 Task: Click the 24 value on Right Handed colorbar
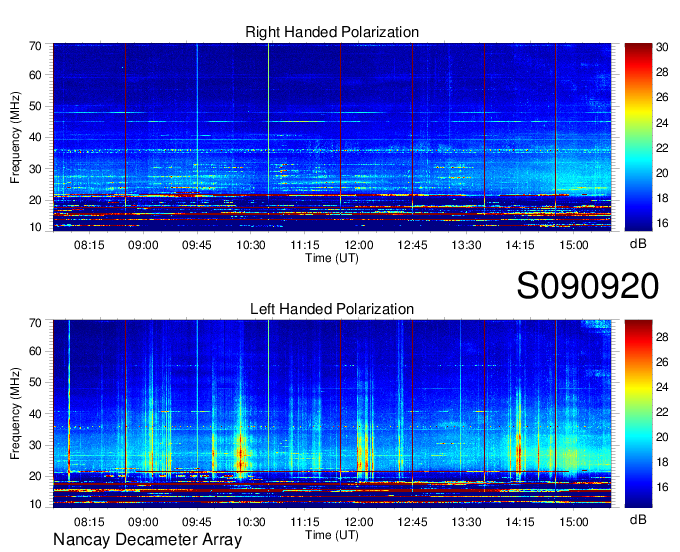(662, 123)
